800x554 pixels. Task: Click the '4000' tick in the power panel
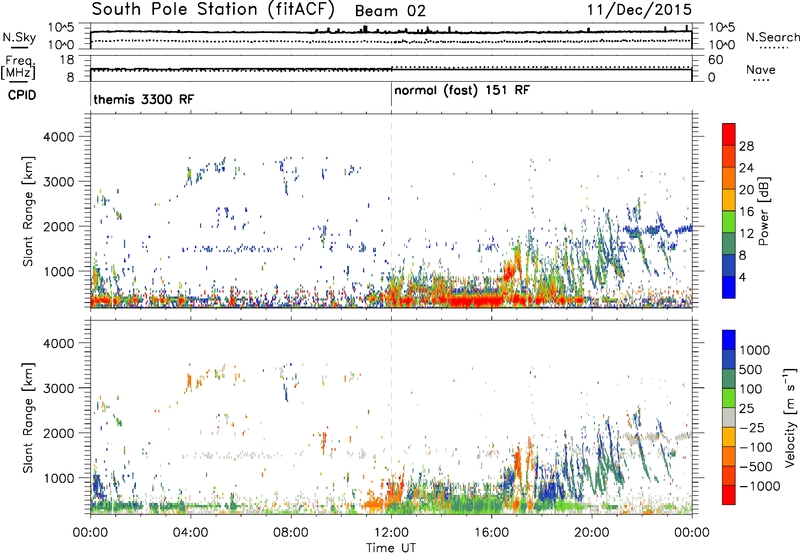pyautogui.click(x=58, y=137)
